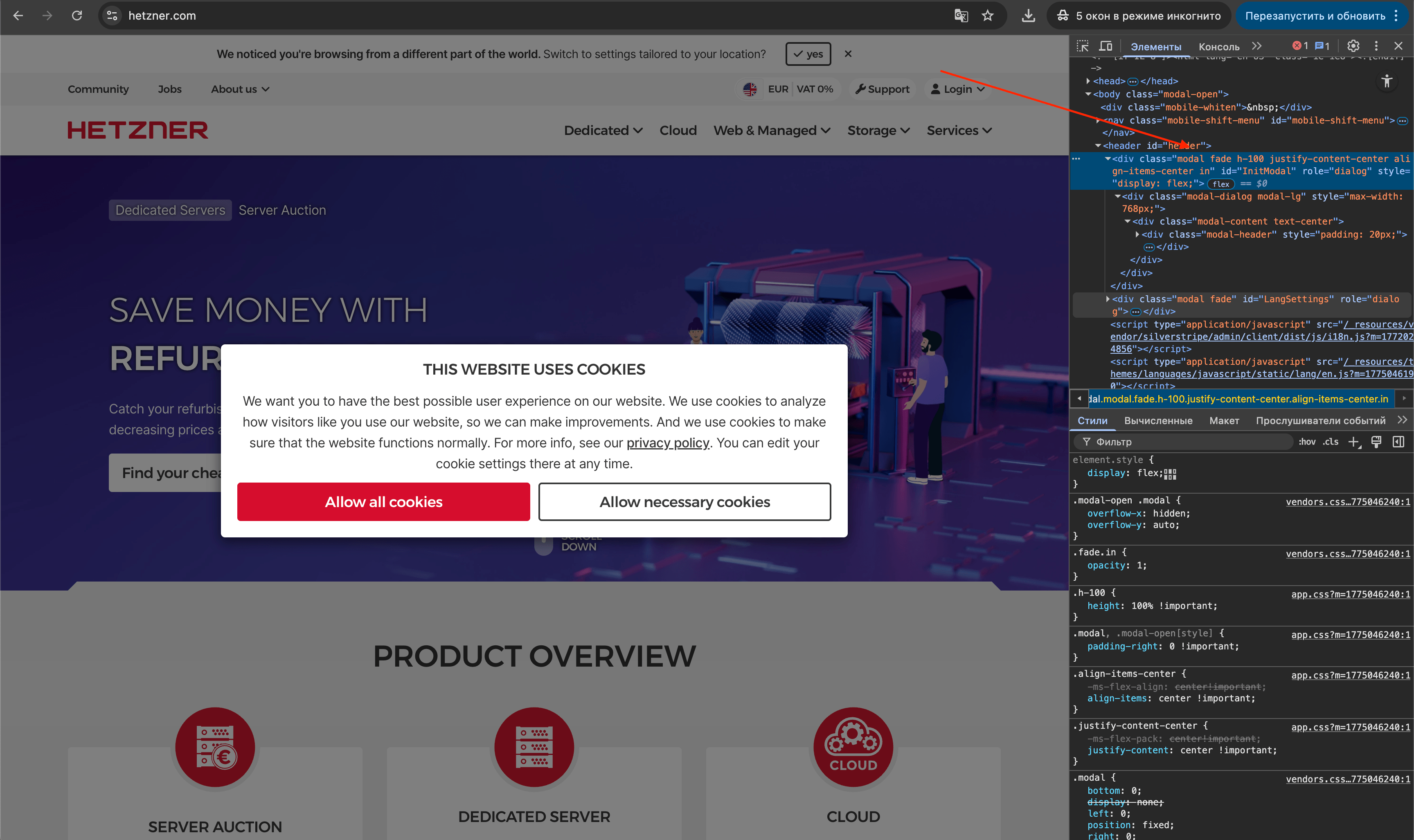The width and height of the screenshot is (1414, 840).
Task: Click the incognito windows indicator
Action: tap(1139, 16)
